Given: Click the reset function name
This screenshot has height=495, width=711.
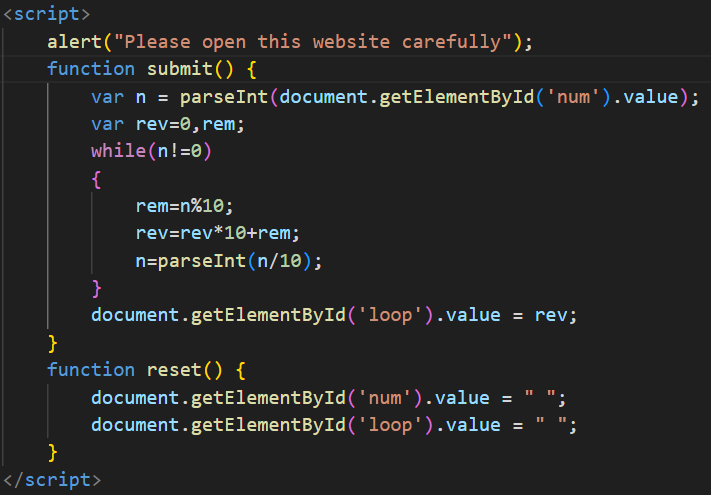Looking at the screenshot, I should pyautogui.click(x=173, y=369).
